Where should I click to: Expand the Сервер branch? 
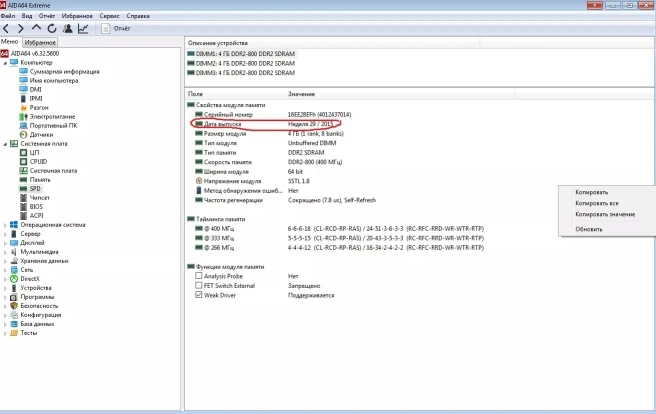(5, 234)
